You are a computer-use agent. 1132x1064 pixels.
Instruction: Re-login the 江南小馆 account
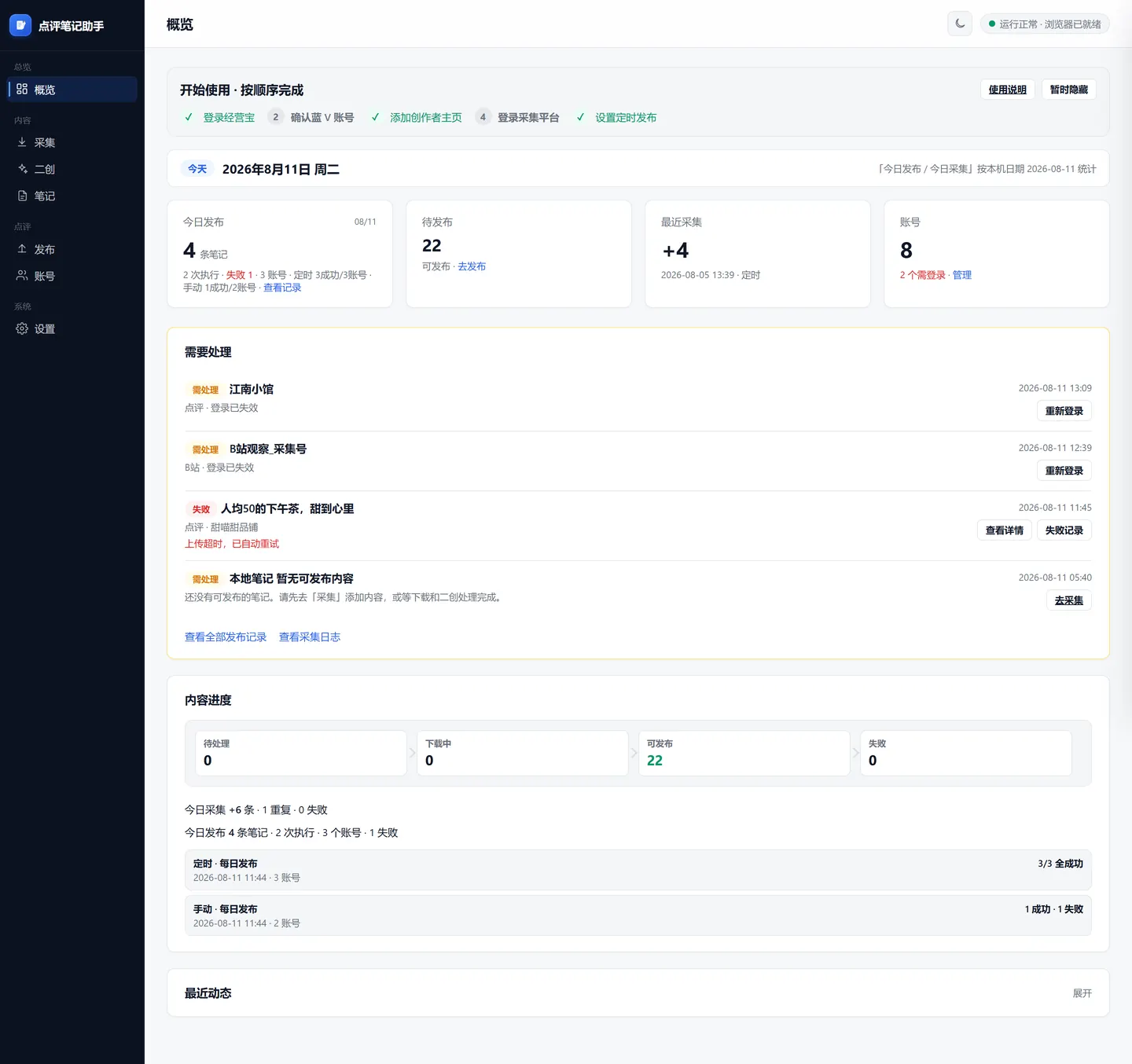[1064, 411]
